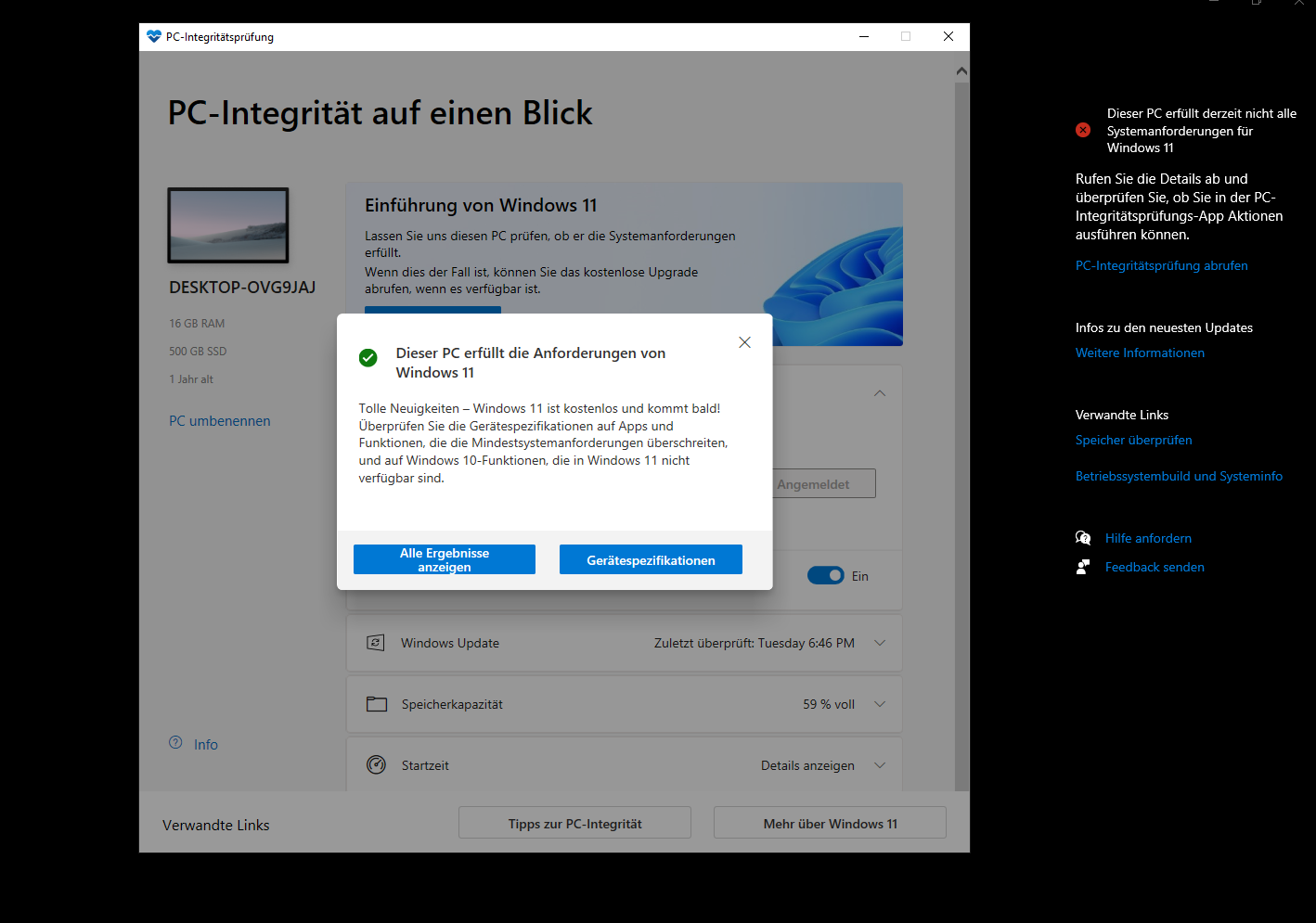Click Mehr über Windows 11 button
This screenshot has height=923, width=1316.
click(x=830, y=823)
